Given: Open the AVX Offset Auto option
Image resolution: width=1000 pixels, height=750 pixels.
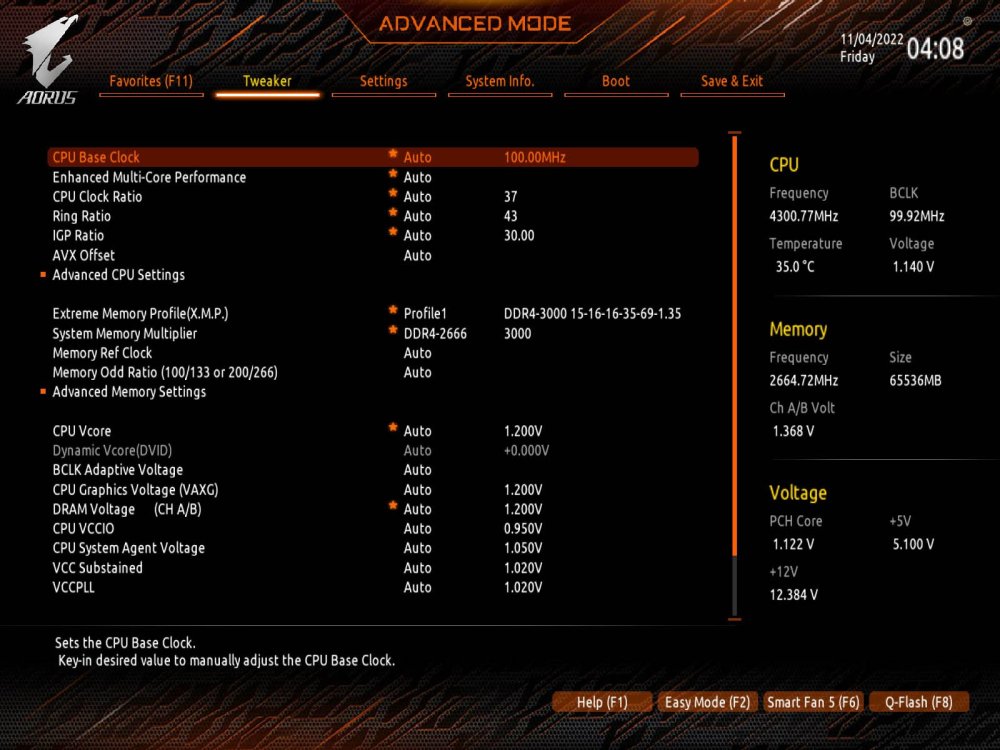Looking at the screenshot, I should click(418, 256).
